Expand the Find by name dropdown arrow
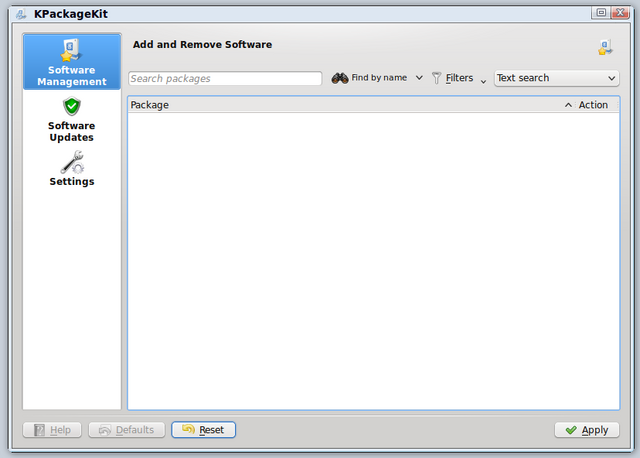 (x=419, y=78)
